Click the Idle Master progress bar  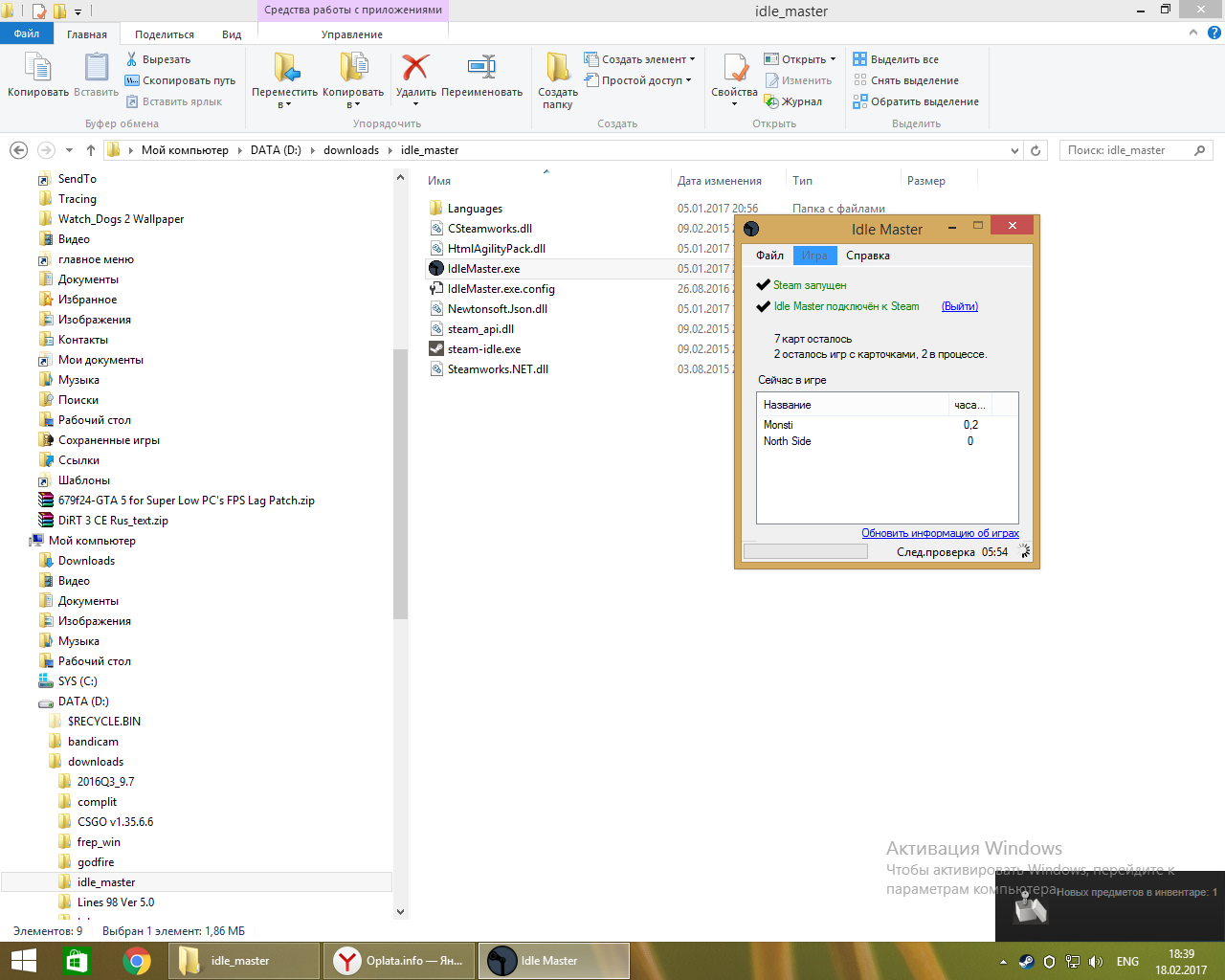pos(806,551)
